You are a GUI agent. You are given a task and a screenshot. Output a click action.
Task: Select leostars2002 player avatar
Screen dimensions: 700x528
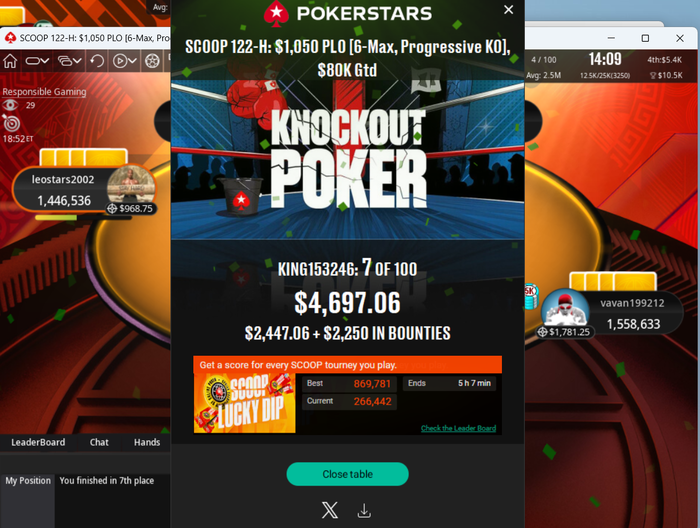point(131,187)
